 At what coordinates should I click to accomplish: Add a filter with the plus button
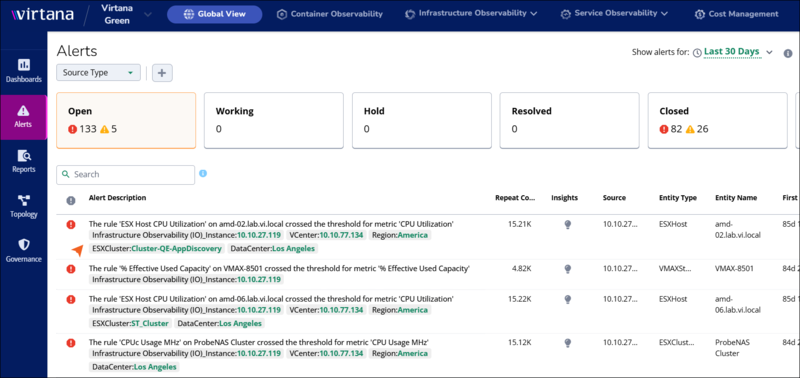(x=162, y=73)
